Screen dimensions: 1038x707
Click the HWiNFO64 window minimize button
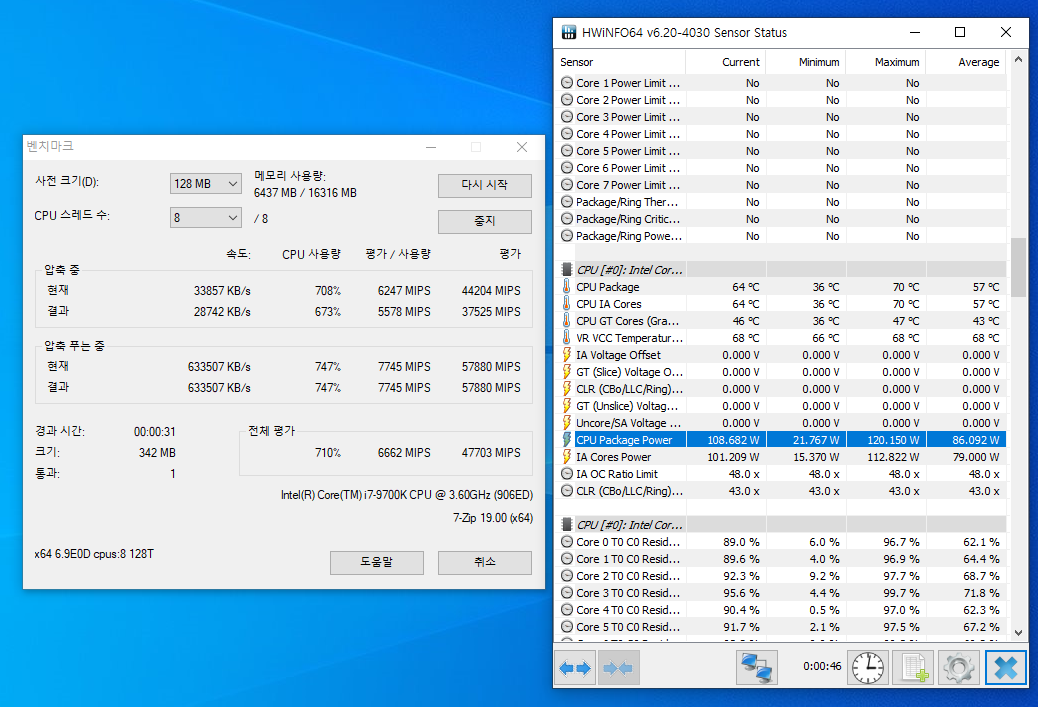click(x=915, y=32)
